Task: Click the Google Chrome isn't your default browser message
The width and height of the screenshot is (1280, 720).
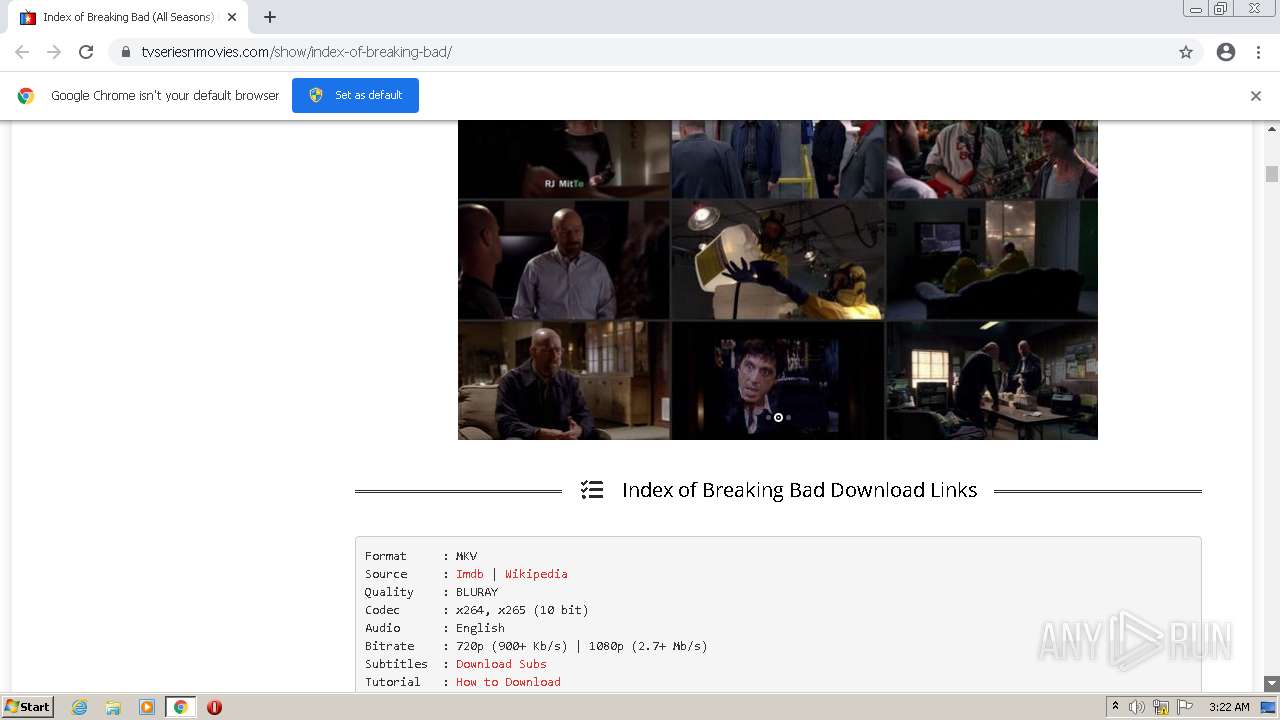Action: tap(165, 96)
